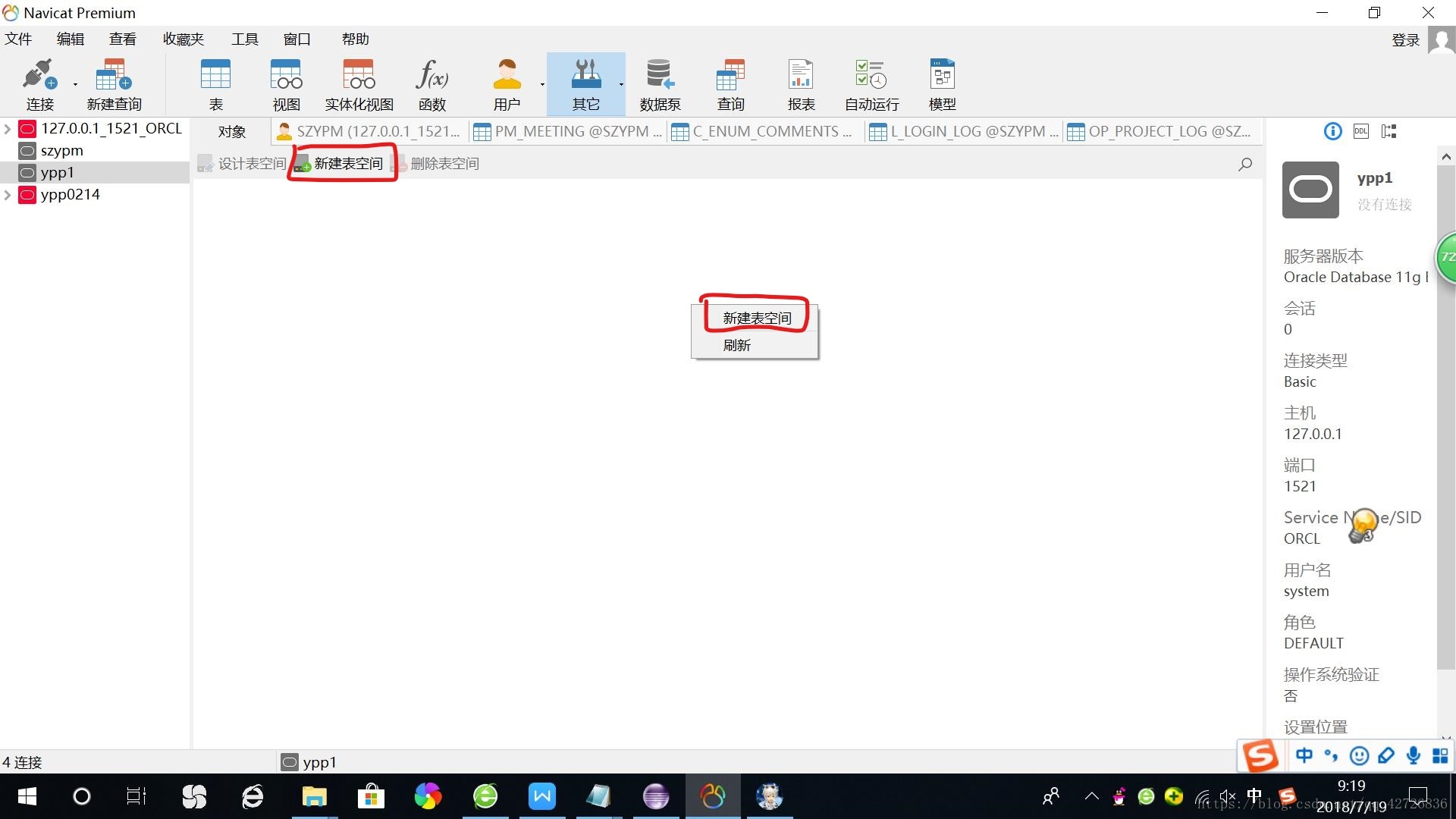Select the 表 (Table) toolbar icon
1456x819 pixels.
(x=215, y=83)
